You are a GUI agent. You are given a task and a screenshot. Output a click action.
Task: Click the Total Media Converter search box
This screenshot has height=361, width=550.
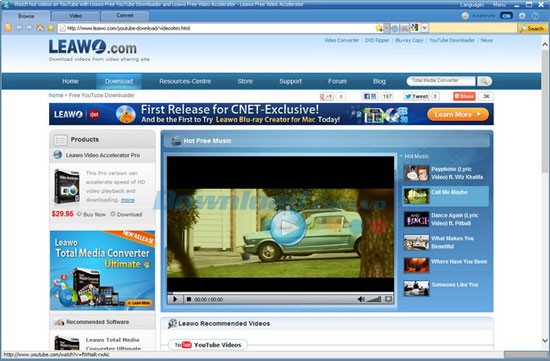click(x=441, y=81)
